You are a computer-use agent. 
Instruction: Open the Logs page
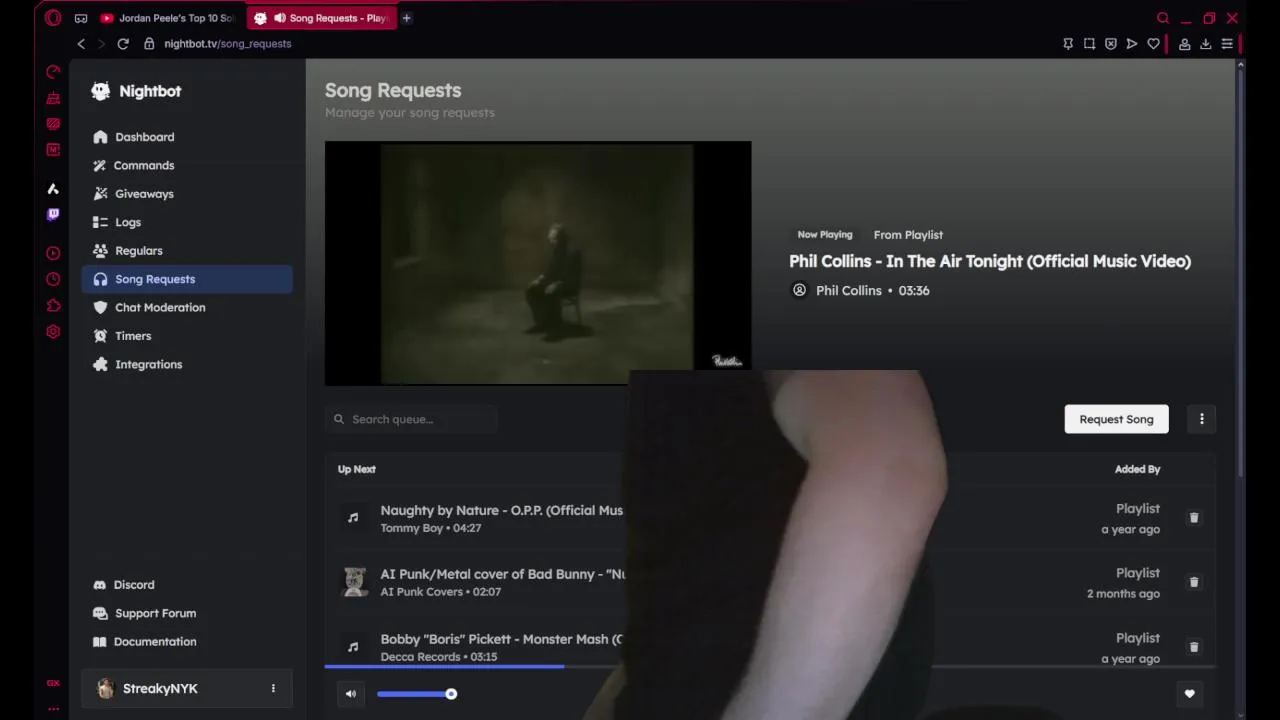pyautogui.click(x=187, y=222)
